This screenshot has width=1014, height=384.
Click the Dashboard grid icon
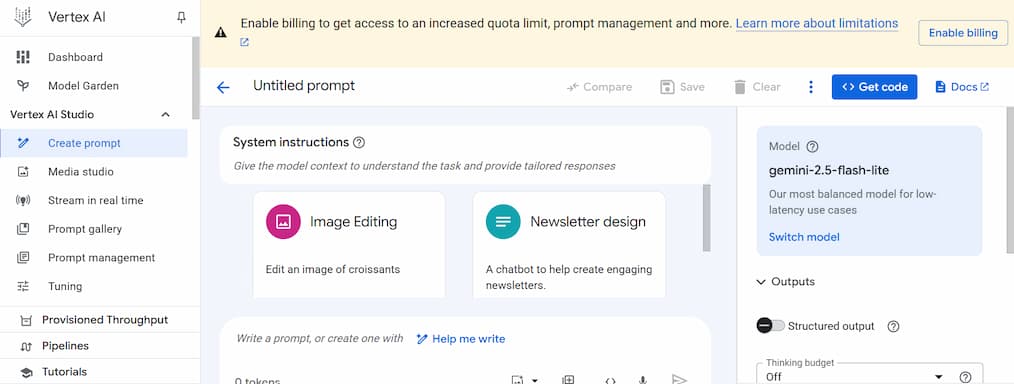click(x=23, y=57)
